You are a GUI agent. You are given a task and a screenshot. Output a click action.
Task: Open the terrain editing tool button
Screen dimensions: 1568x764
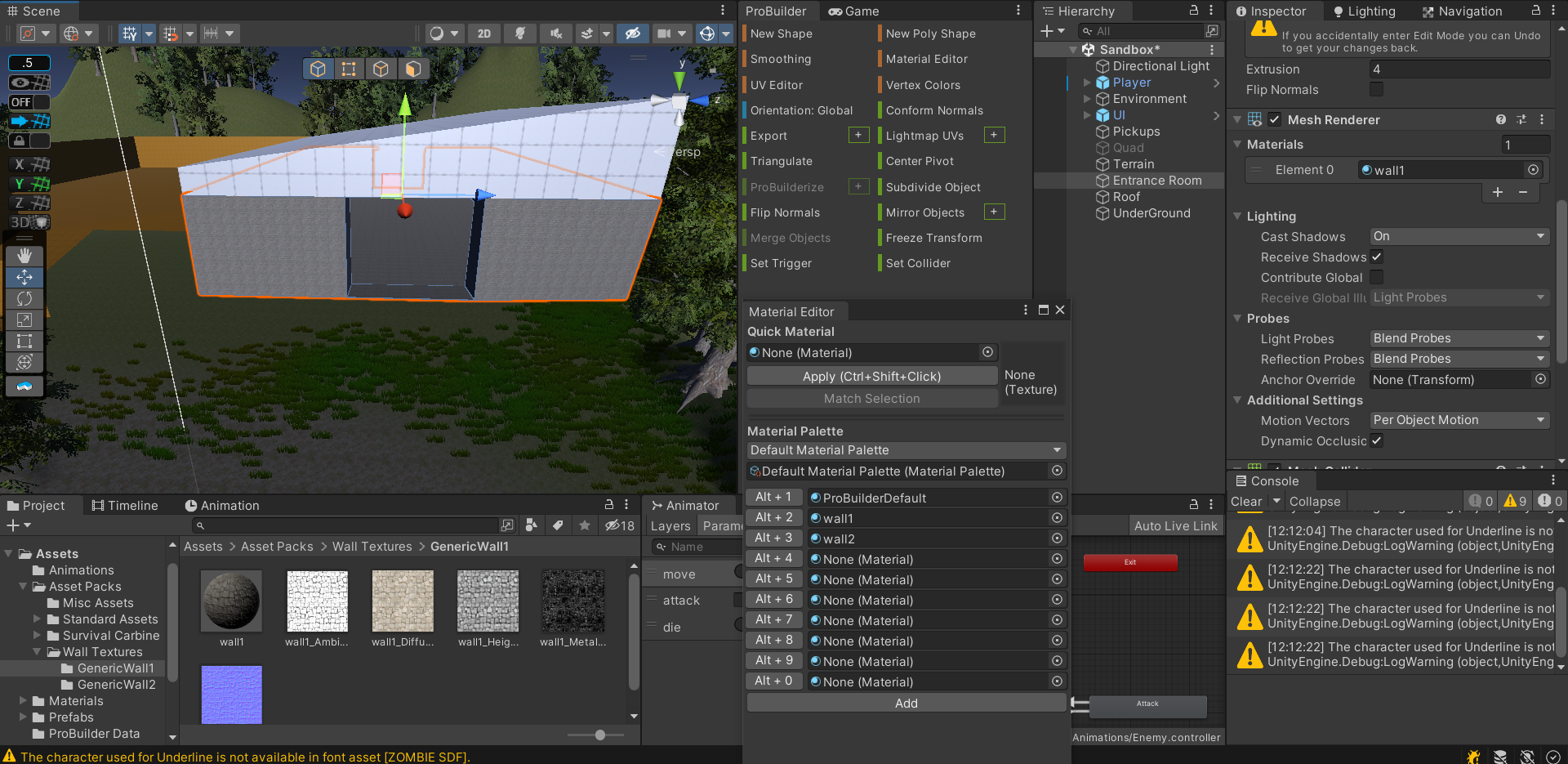pos(24,386)
